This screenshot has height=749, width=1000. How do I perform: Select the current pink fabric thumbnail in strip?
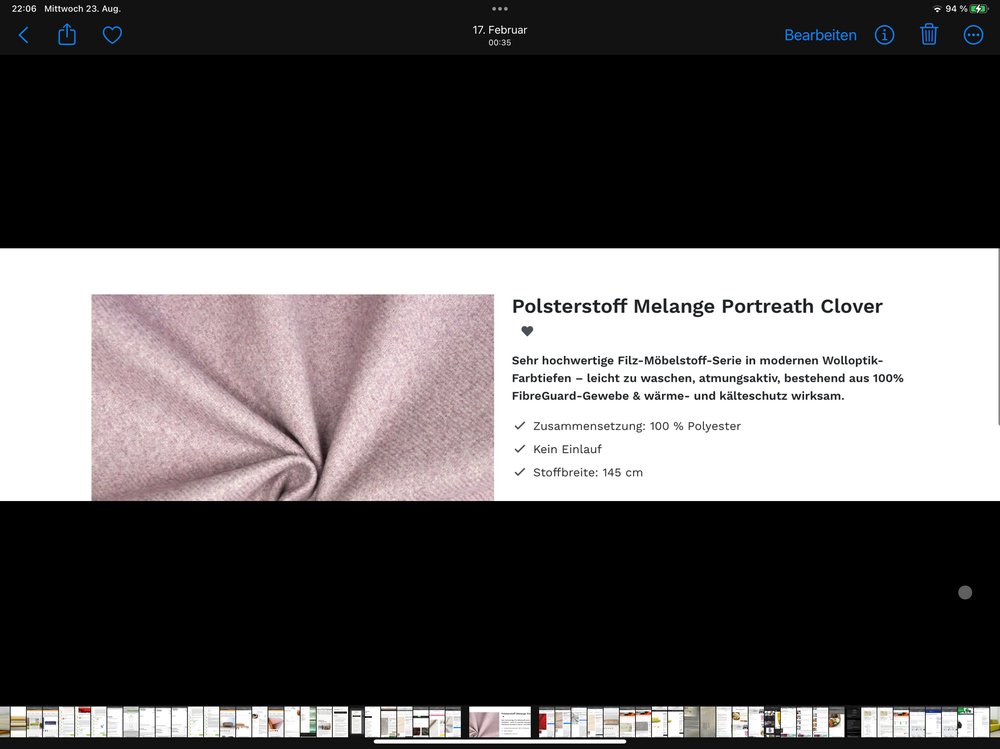click(x=500, y=722)
